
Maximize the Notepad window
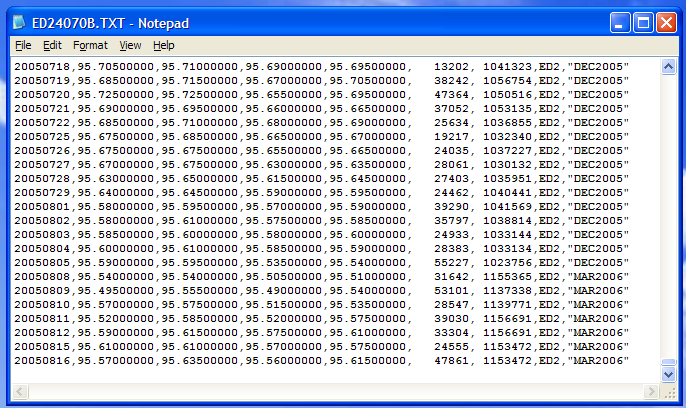click(x=642, y=22)
